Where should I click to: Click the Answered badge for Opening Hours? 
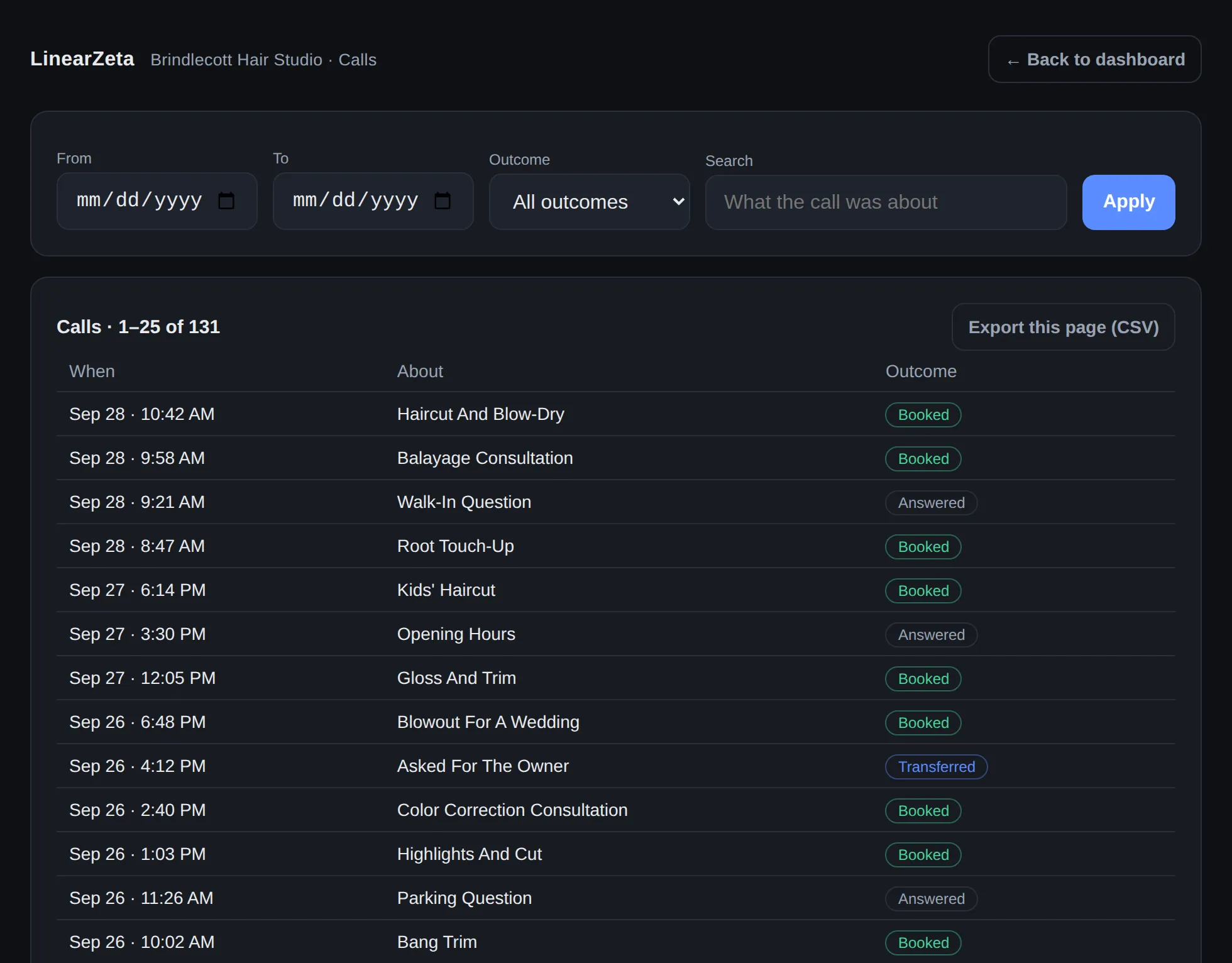931,635
